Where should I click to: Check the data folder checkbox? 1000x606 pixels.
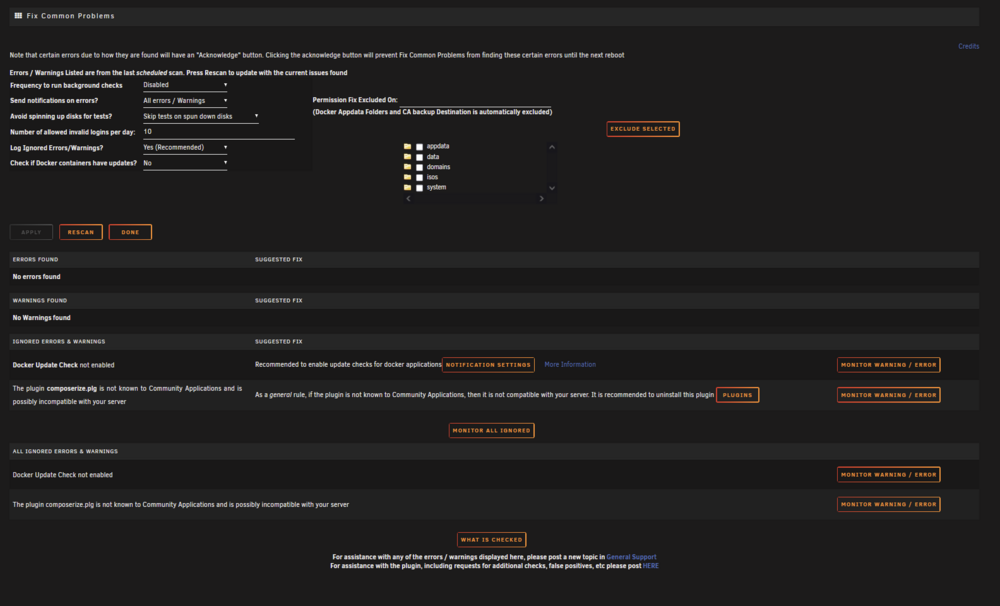(x=420, y=157)
